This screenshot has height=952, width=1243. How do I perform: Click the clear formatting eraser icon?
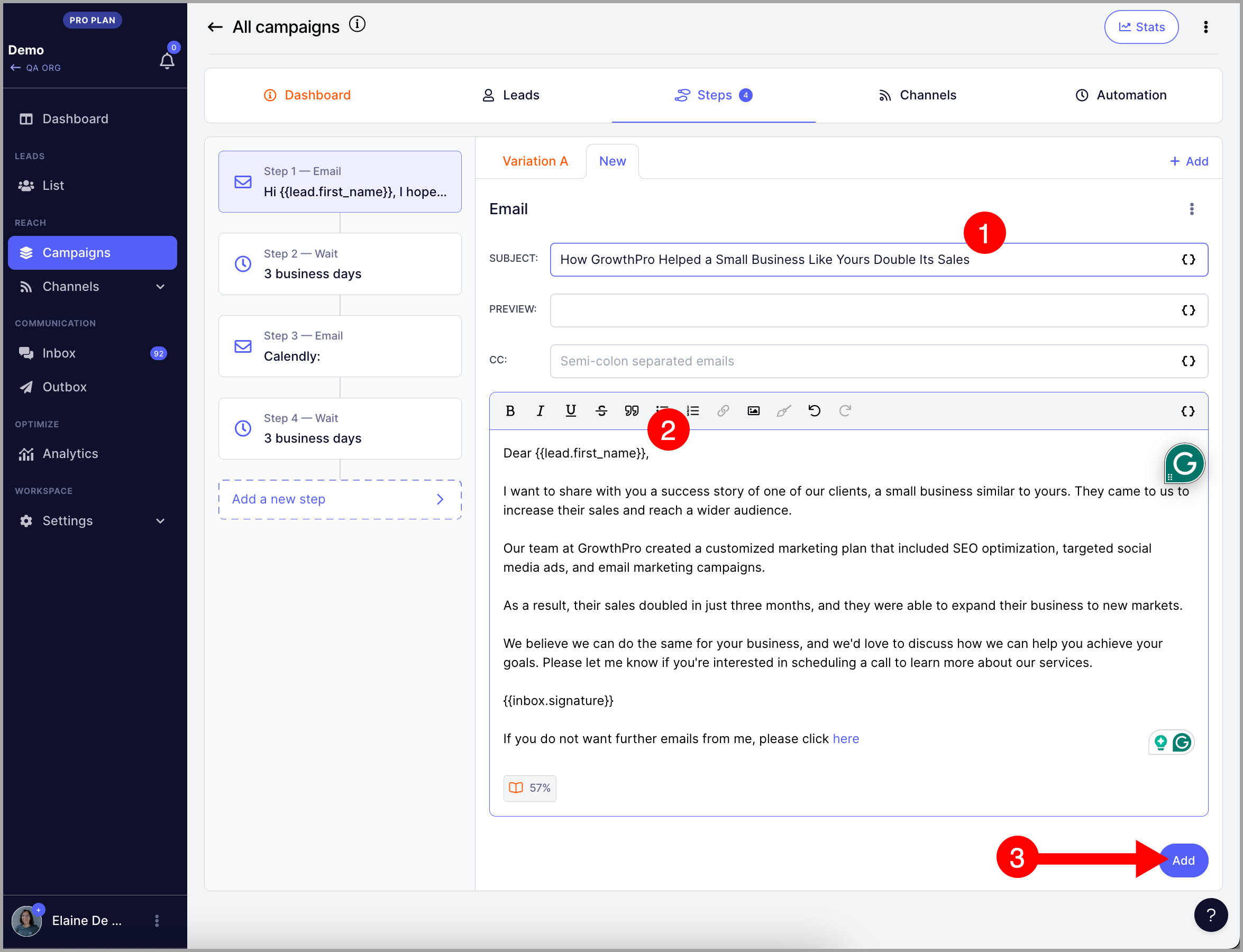point(784,411)
